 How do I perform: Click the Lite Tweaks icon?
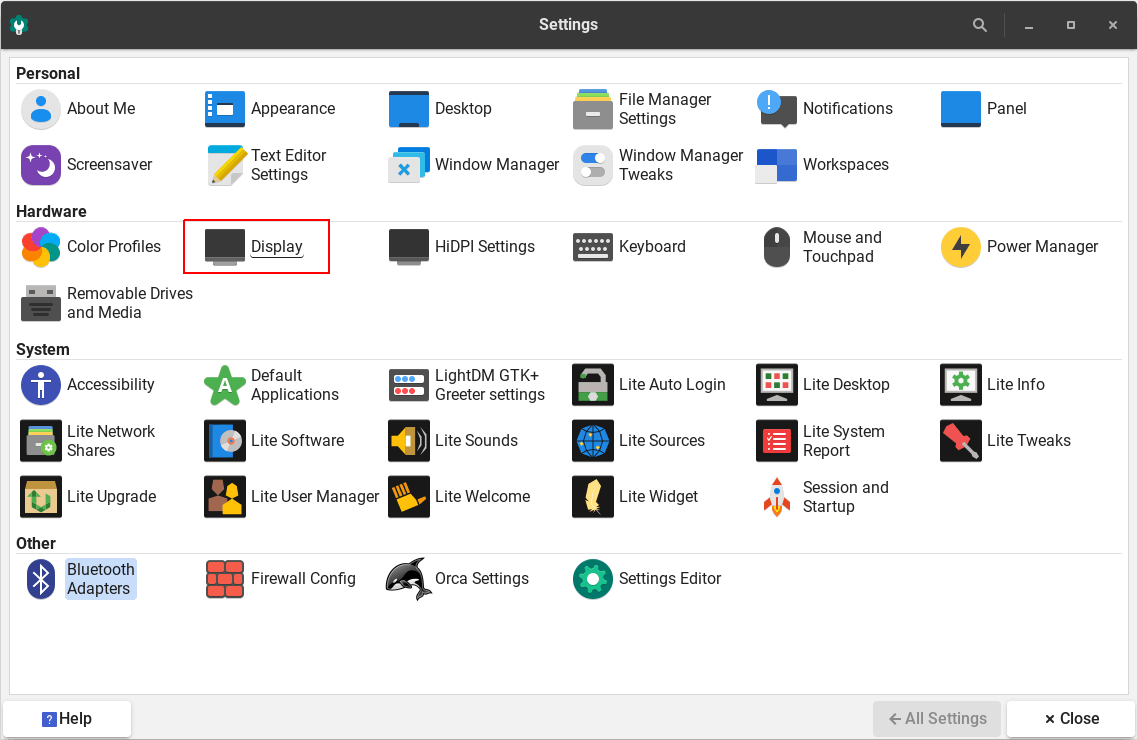[x=961, y=441]
